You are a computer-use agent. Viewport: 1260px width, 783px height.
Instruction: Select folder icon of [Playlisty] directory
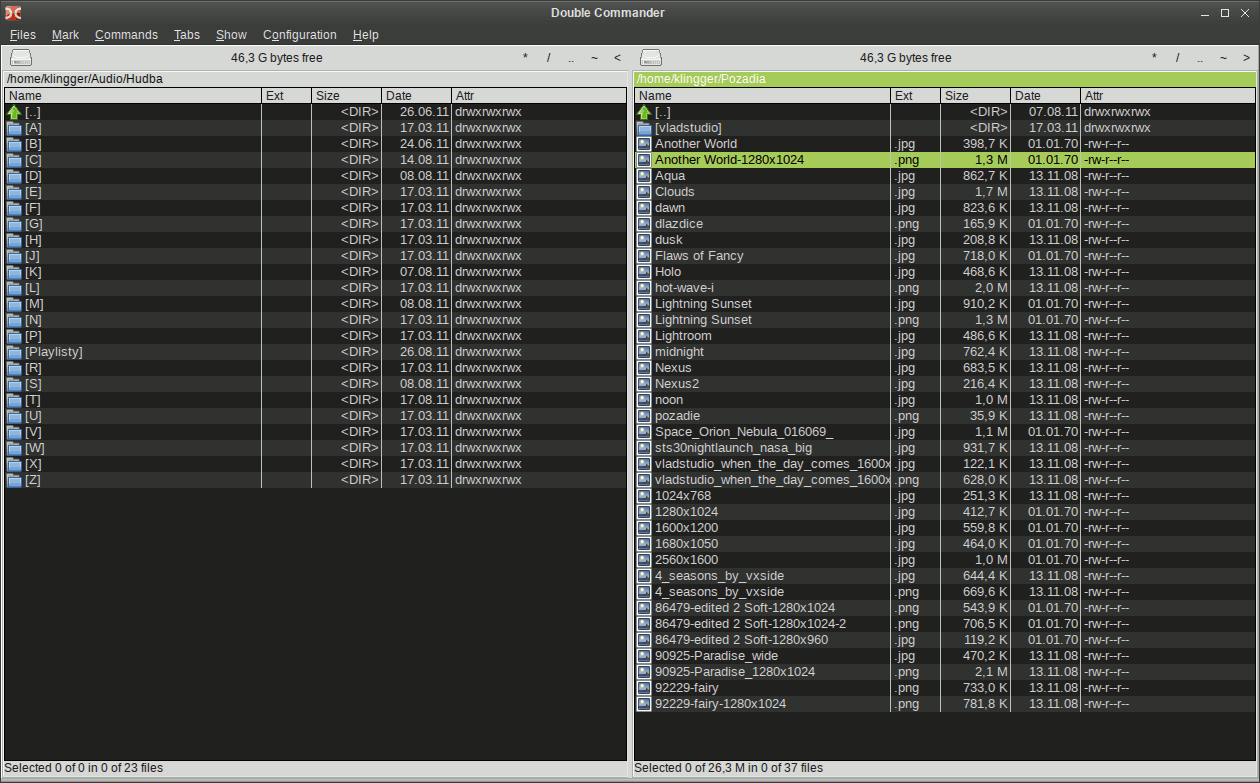click(x=14, y=352)
